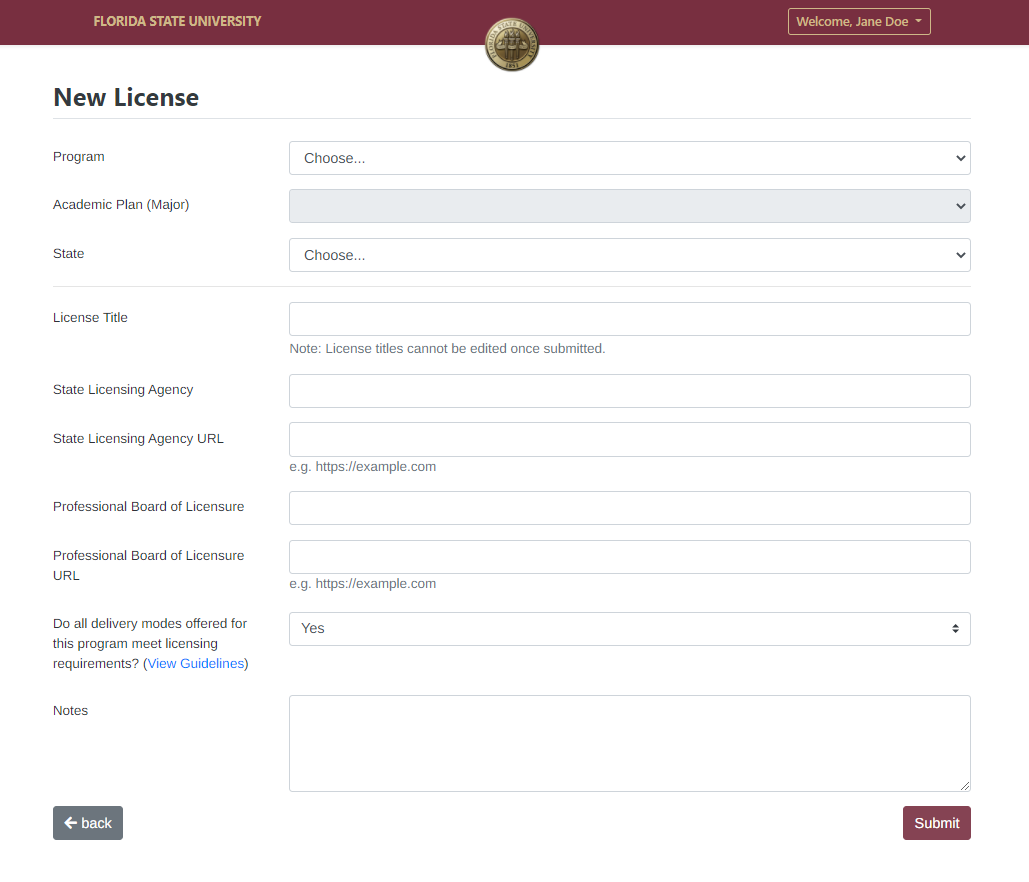Click the Academic Plan dropdown chevron
This screenshot has width=1029, height=882.
point(959,205)
